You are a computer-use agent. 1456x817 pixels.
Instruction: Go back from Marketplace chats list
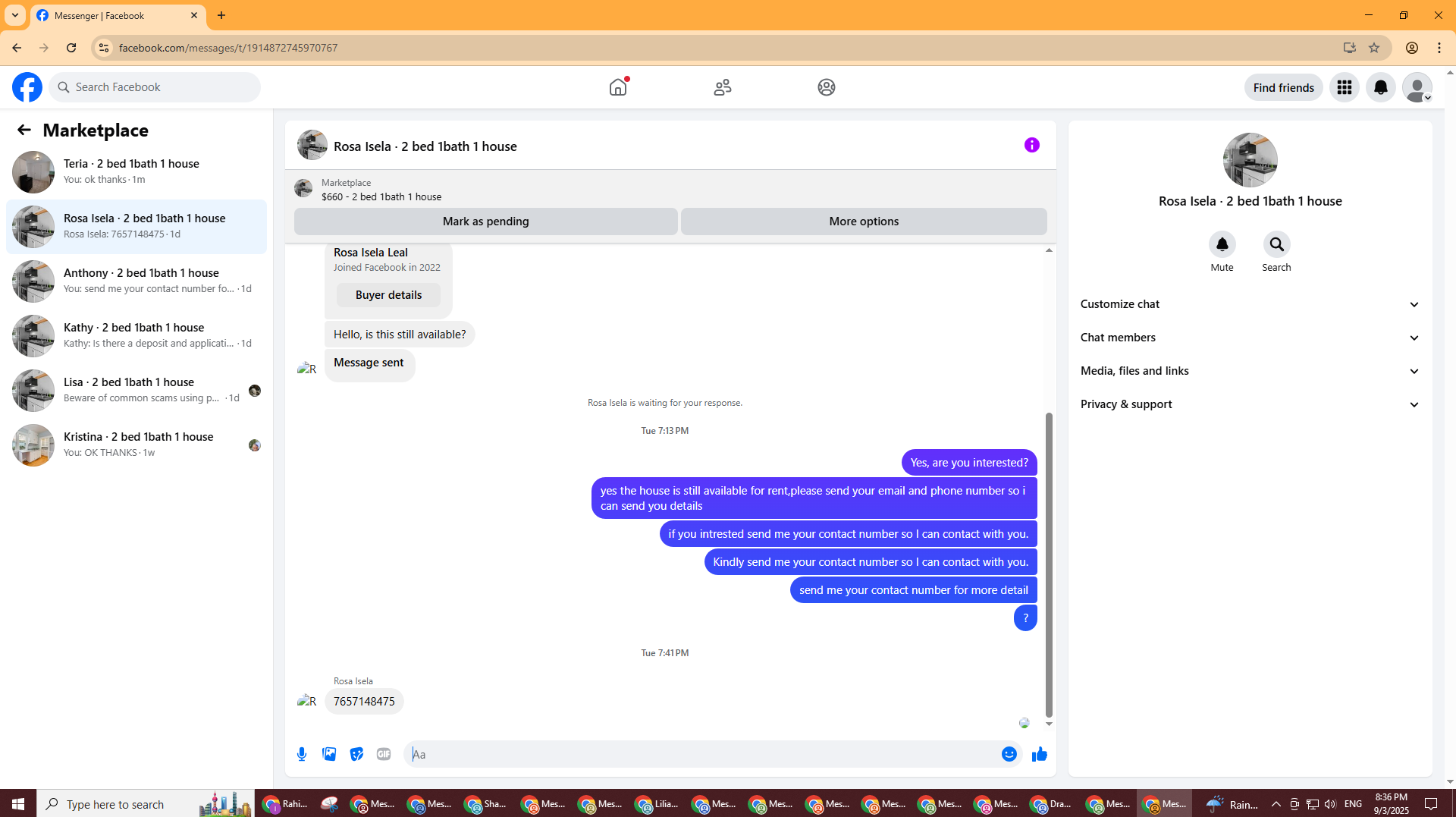point(24,130)
